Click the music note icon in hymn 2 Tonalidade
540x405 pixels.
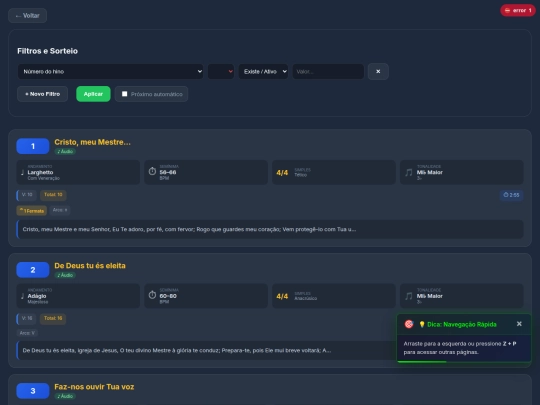(x=409, y=296)
